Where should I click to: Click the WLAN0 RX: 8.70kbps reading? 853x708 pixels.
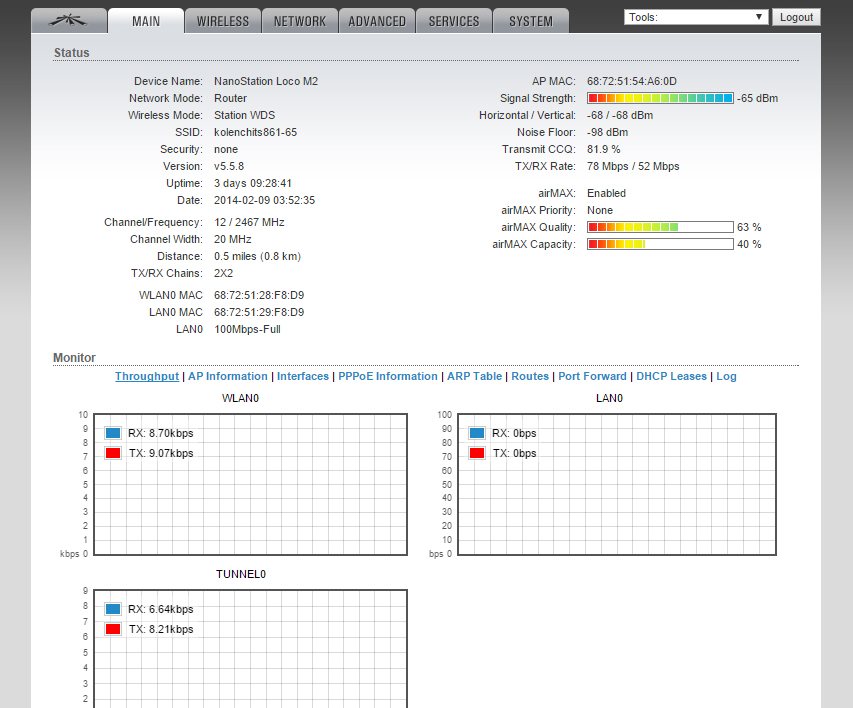[x=160, y=433]
